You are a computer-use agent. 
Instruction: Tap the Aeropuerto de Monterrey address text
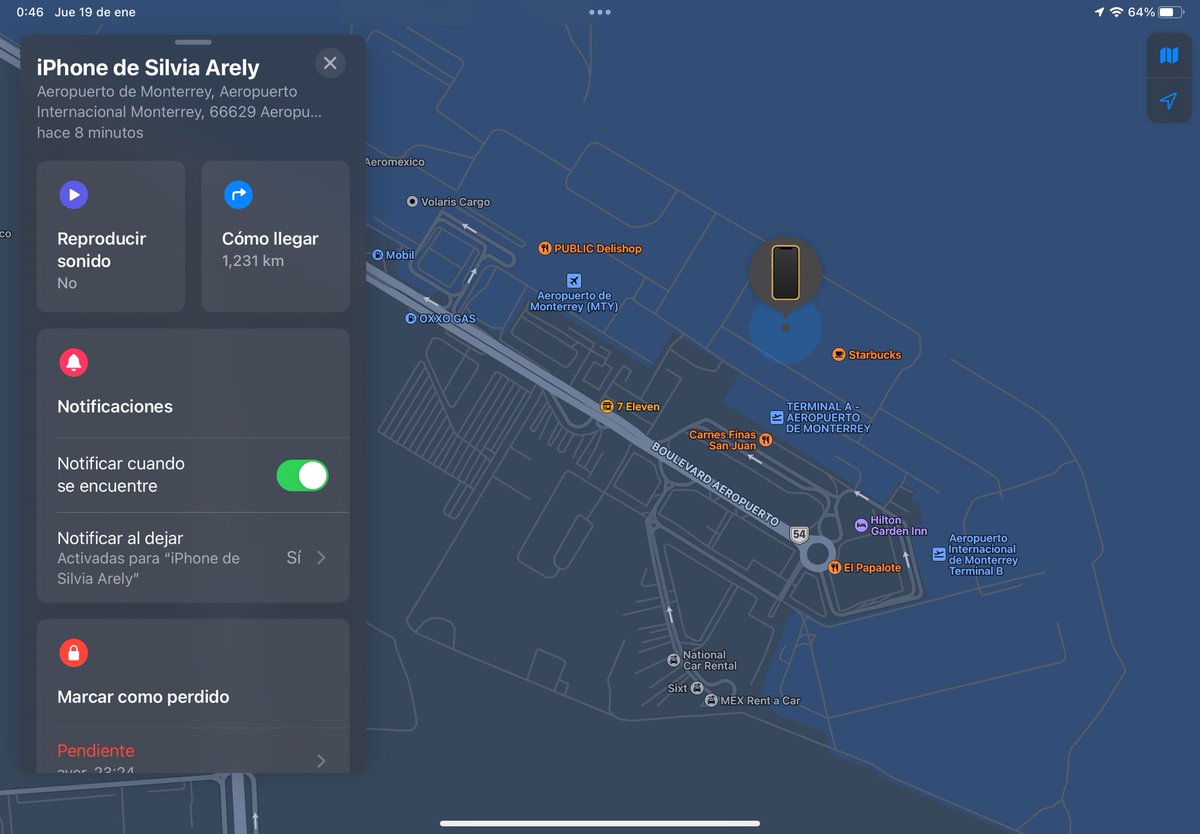180,101
